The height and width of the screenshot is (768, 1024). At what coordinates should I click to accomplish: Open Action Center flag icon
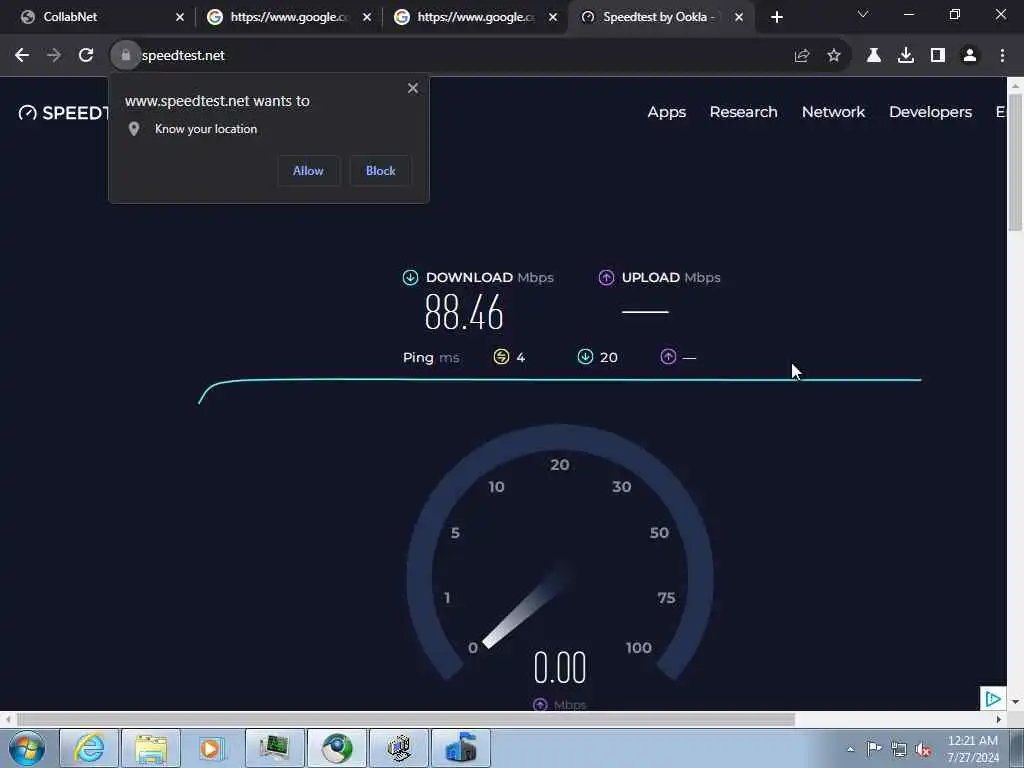pos(874,748)
